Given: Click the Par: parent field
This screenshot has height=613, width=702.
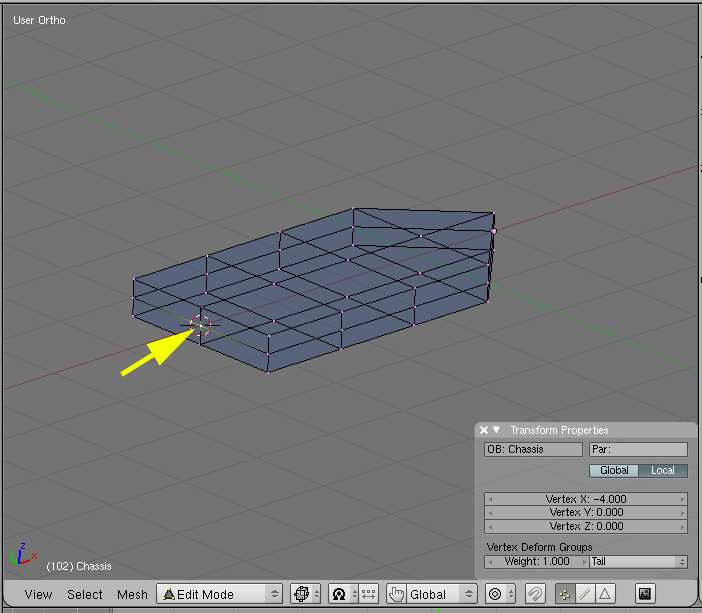Looking at the screenshot, I should (638, 449).
